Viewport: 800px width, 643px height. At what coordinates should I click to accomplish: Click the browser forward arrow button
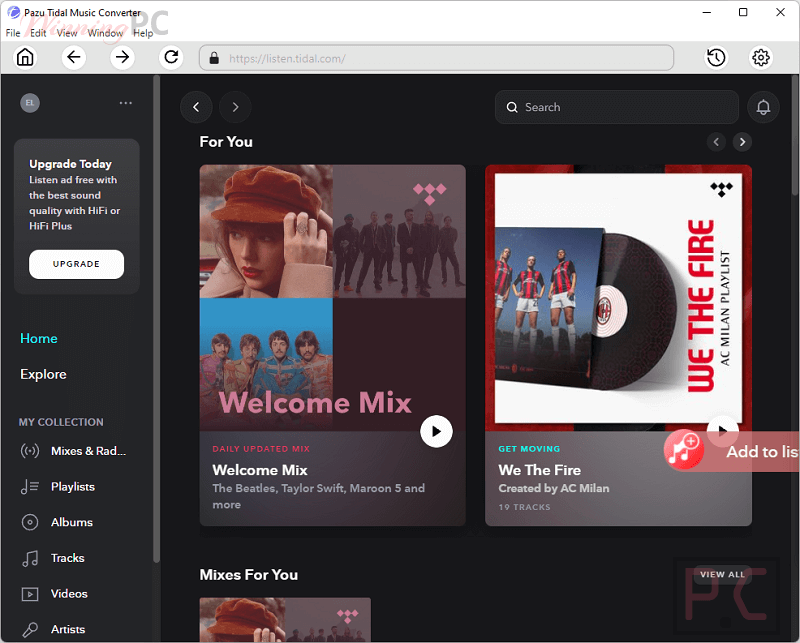point(122,57)
